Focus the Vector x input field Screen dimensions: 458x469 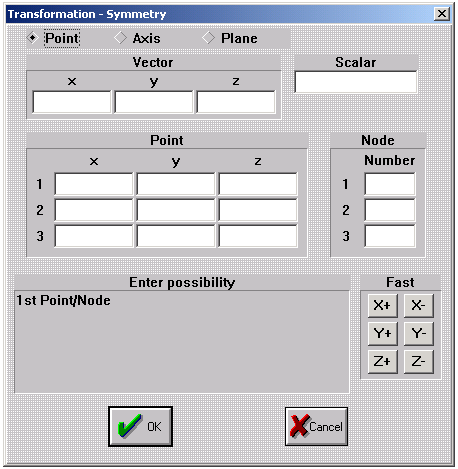72,102
